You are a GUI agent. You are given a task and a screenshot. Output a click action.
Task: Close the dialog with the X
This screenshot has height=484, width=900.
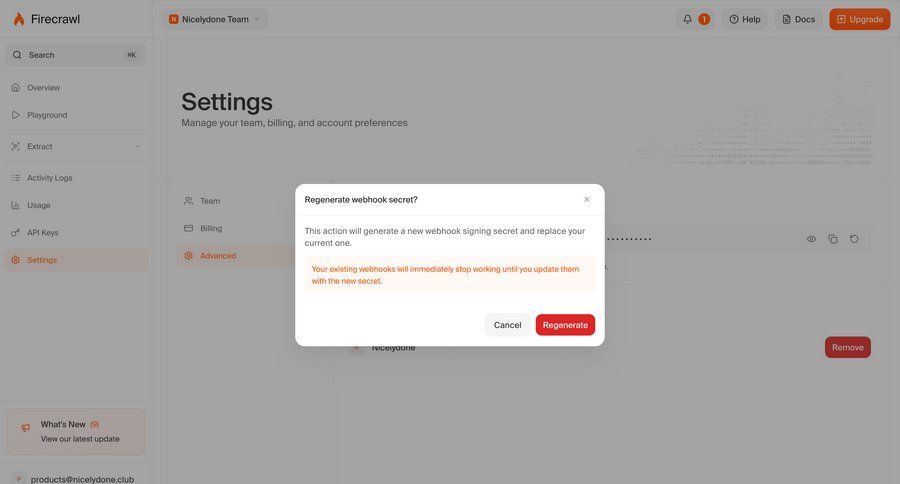pyautogui.click(x=587, y=199)
